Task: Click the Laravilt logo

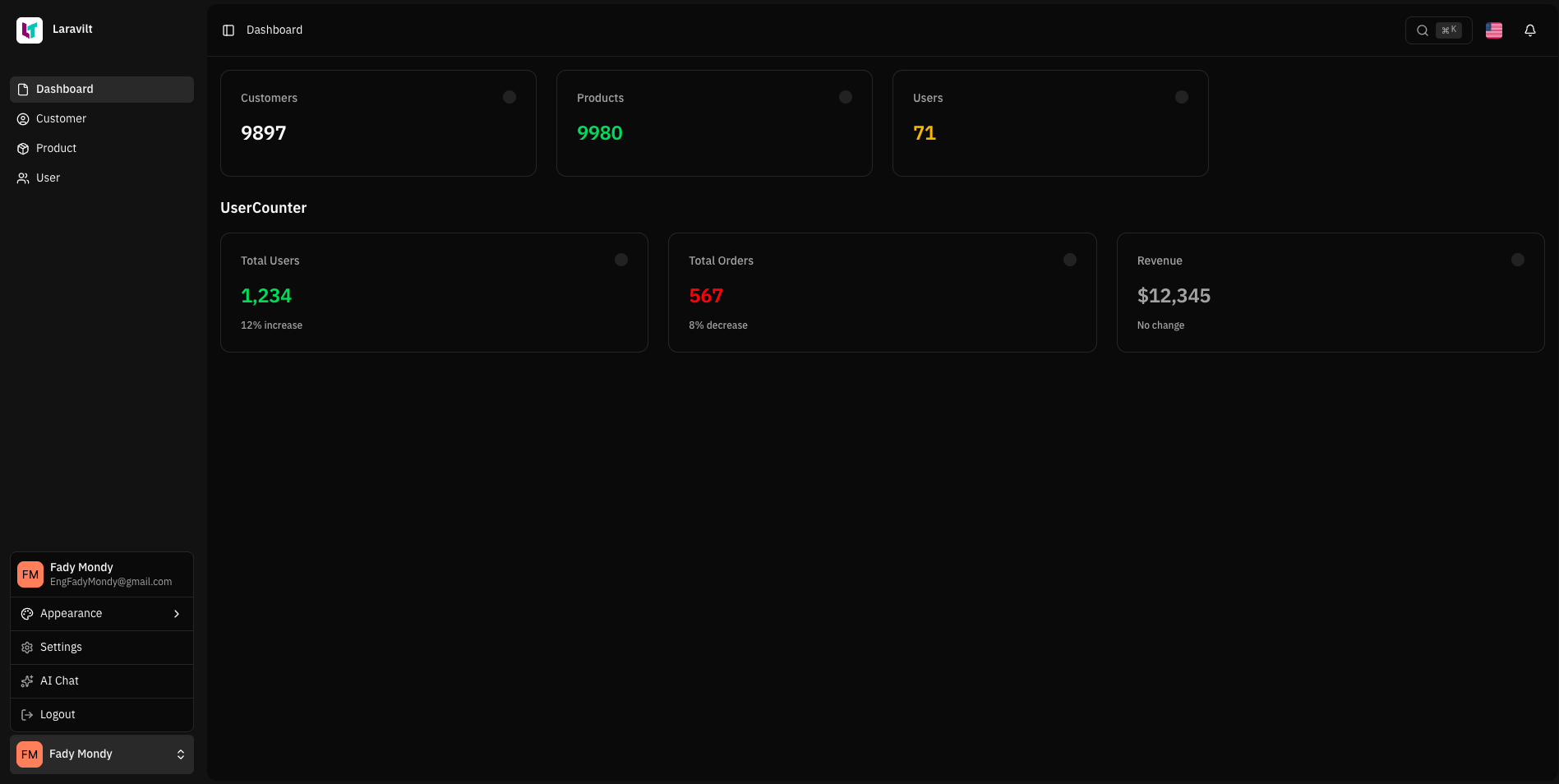Action: [30, 30]
